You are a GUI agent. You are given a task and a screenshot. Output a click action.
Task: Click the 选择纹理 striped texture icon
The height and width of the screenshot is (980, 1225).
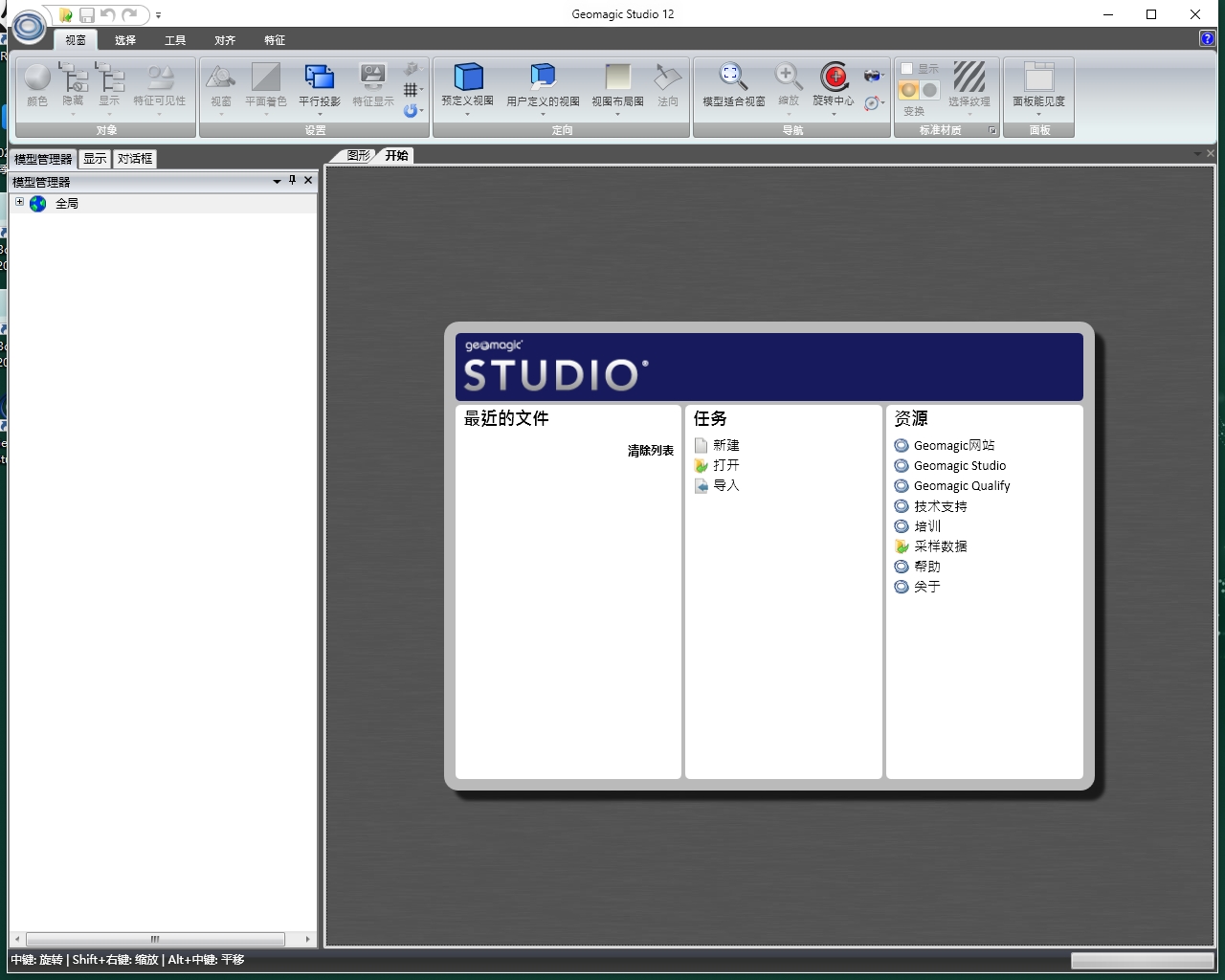(969, 77)
